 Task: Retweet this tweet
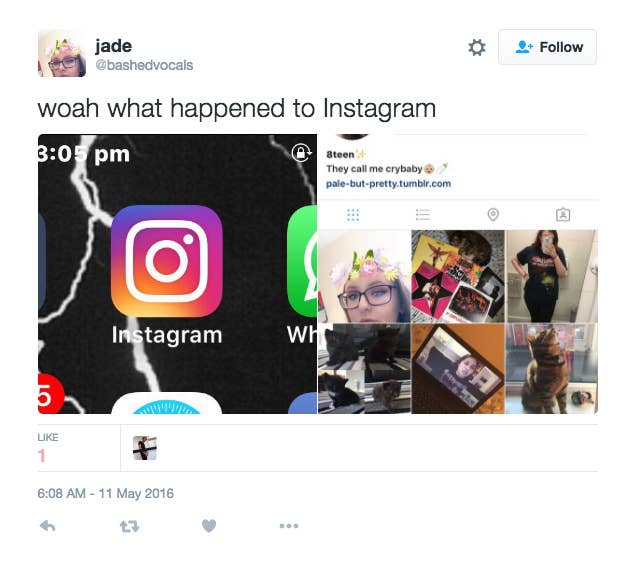[x=130, y=526]
